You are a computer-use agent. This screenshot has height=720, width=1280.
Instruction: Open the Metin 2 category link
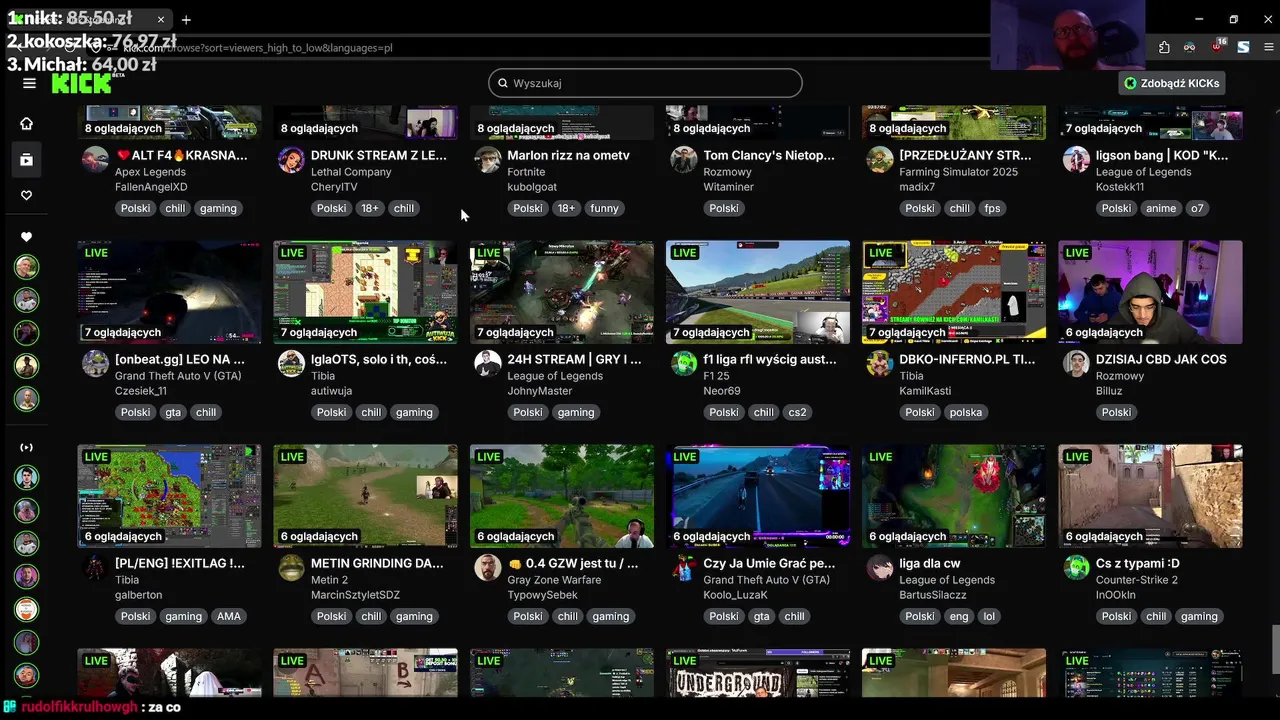pos(329,580)
